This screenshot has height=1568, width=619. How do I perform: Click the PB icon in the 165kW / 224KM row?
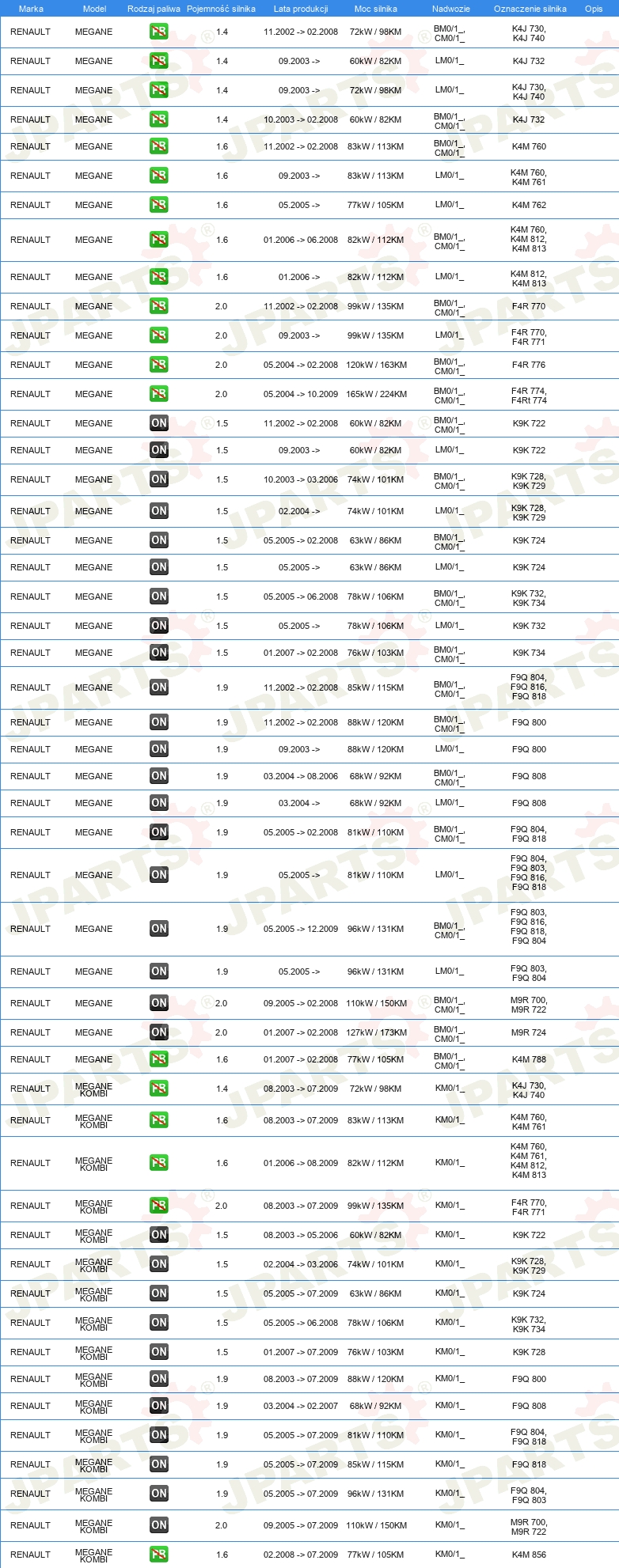[x=159, y=394]
